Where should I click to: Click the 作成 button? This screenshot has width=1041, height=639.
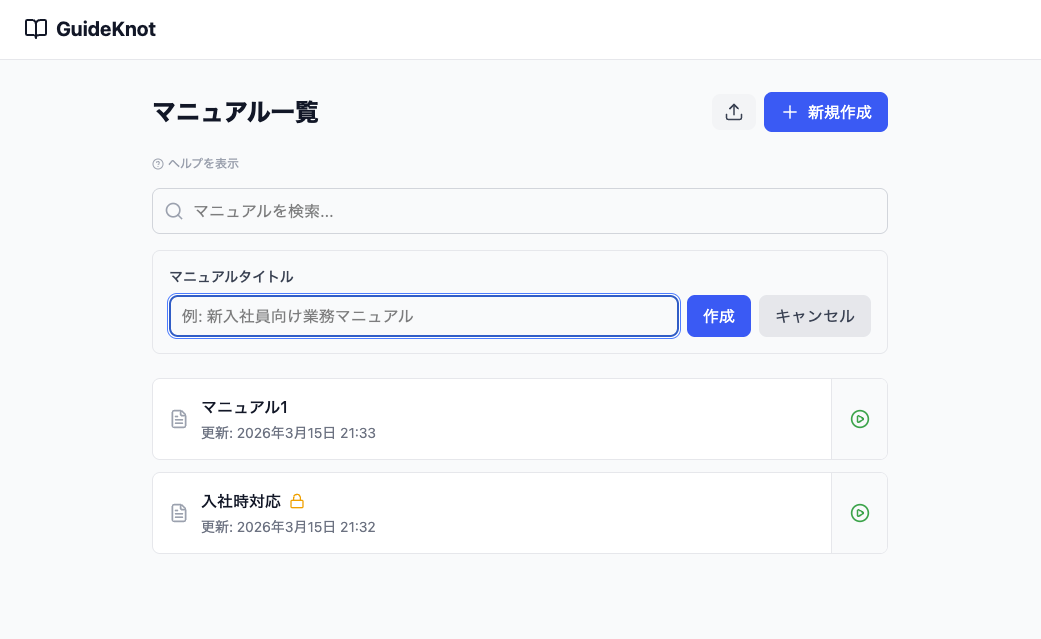coord(718,315)
